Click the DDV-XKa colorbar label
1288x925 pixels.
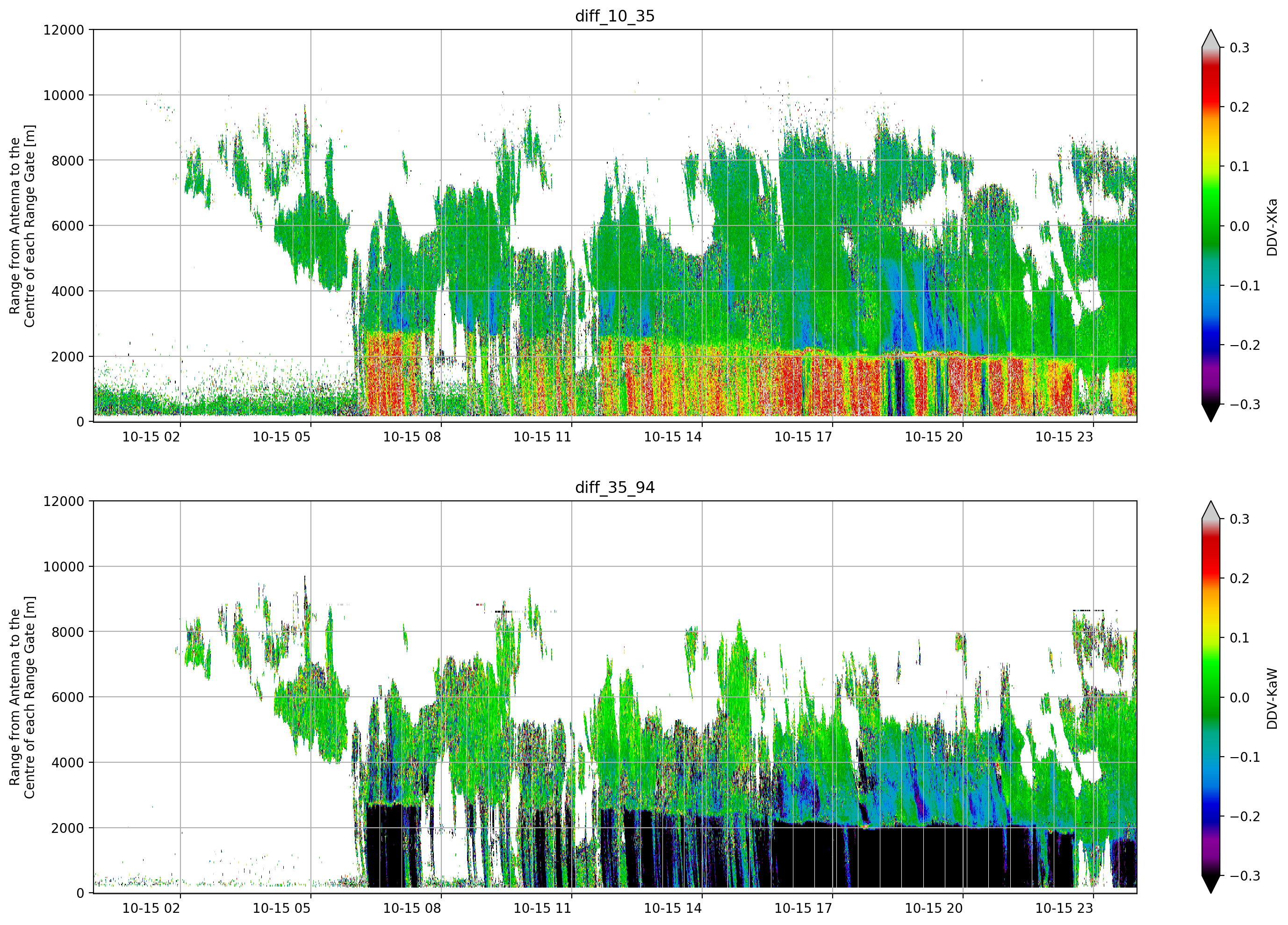1272,227
